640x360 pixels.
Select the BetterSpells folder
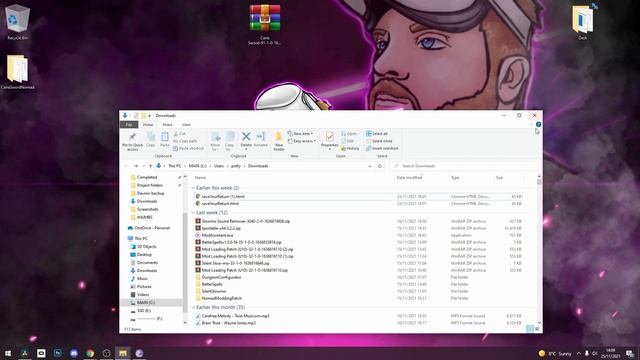pyautogui.click(x=212, y=284)
